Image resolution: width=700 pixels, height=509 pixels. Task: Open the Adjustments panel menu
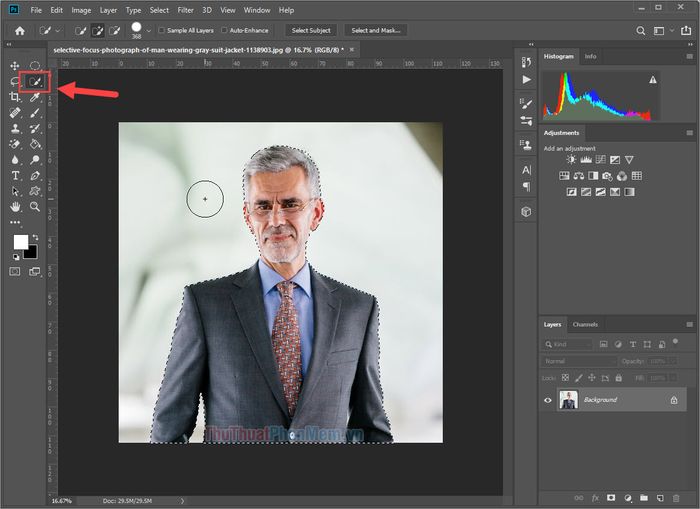(x=689, y=133)
